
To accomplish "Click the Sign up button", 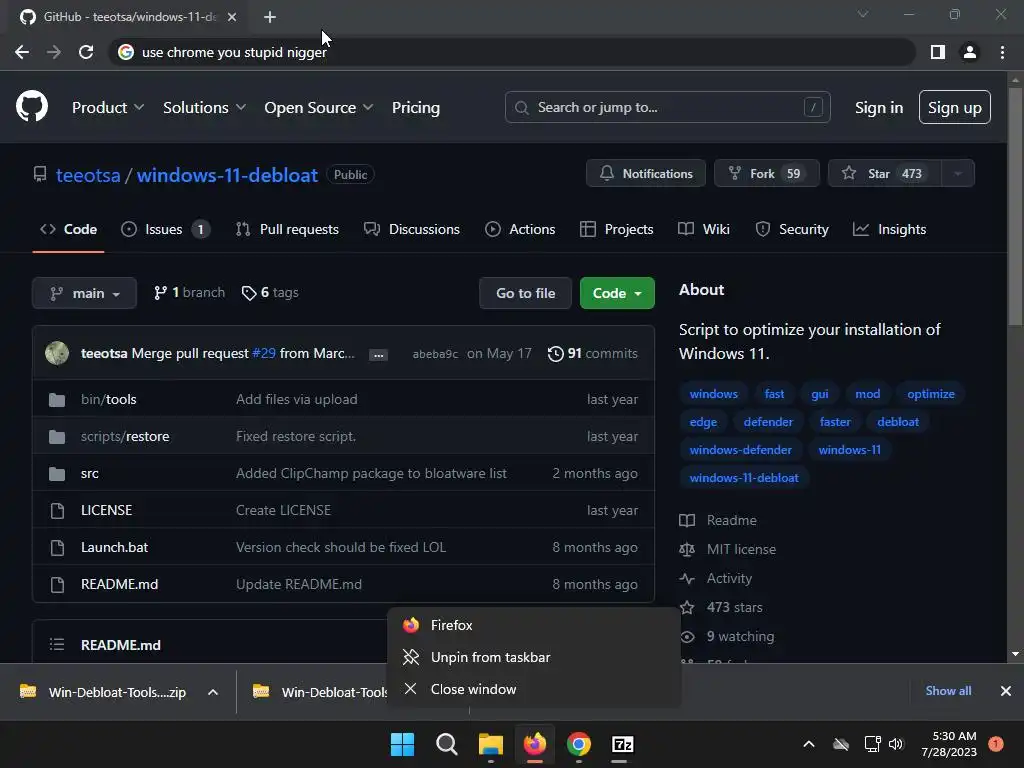I will click(955, 107).
